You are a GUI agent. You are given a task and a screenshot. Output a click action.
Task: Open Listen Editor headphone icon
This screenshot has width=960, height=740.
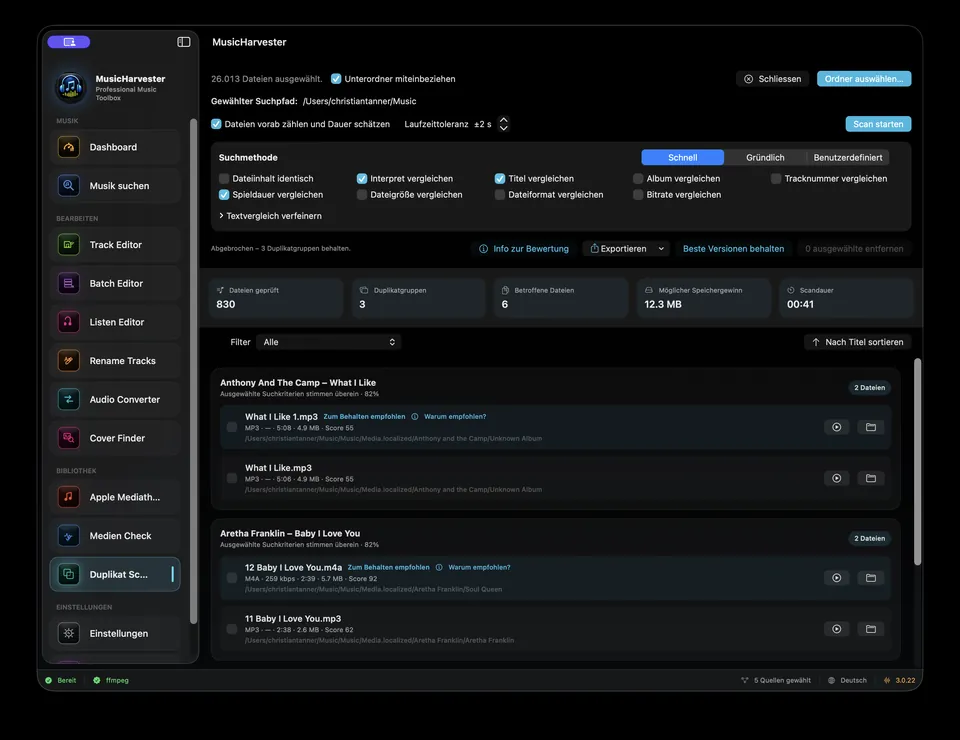coord(69,322)
